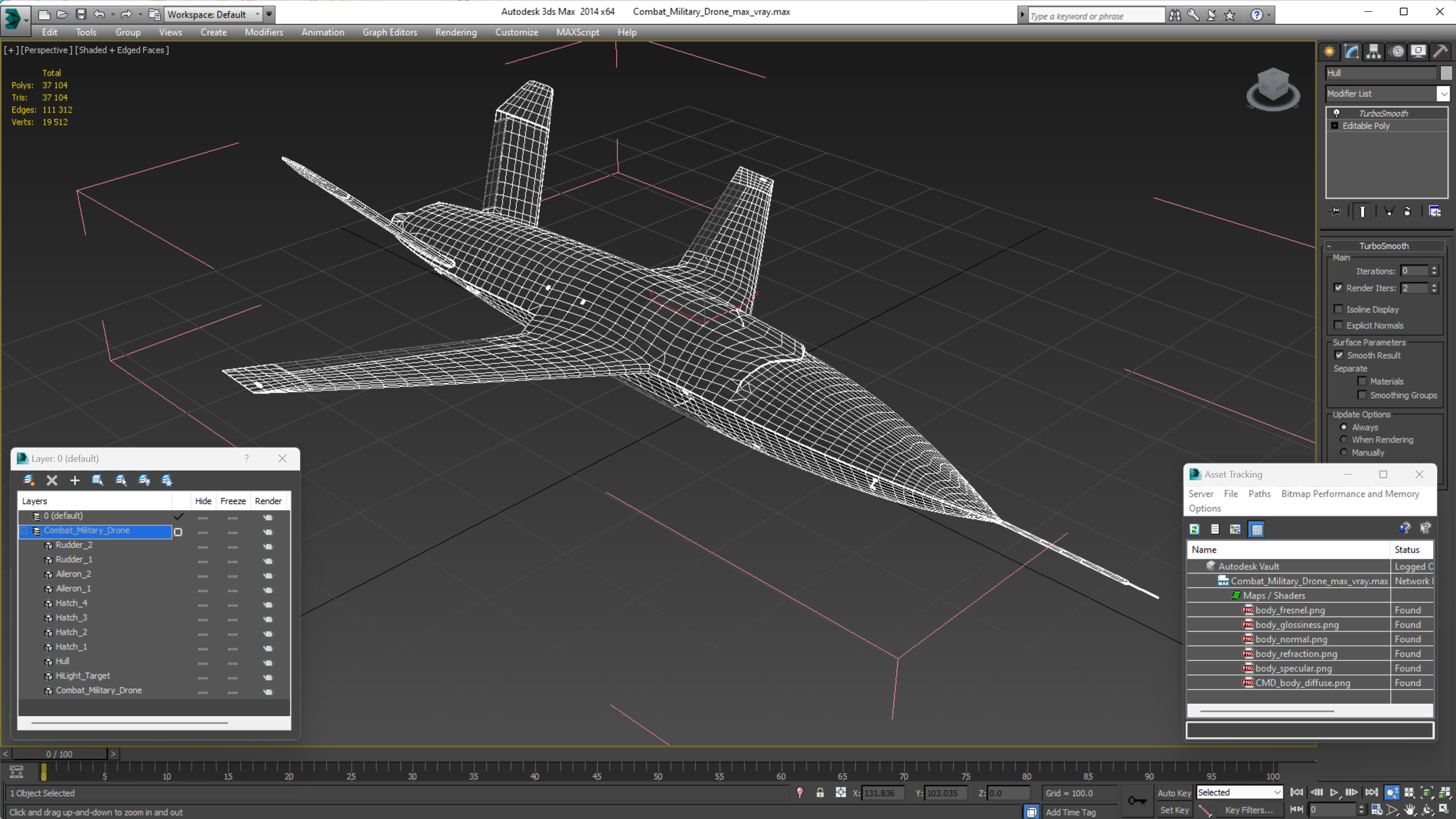The width and height of the screenshot is (1456, 819).
Task: Refresh Asset Tracking list icon
Action: coord(1194,529)
